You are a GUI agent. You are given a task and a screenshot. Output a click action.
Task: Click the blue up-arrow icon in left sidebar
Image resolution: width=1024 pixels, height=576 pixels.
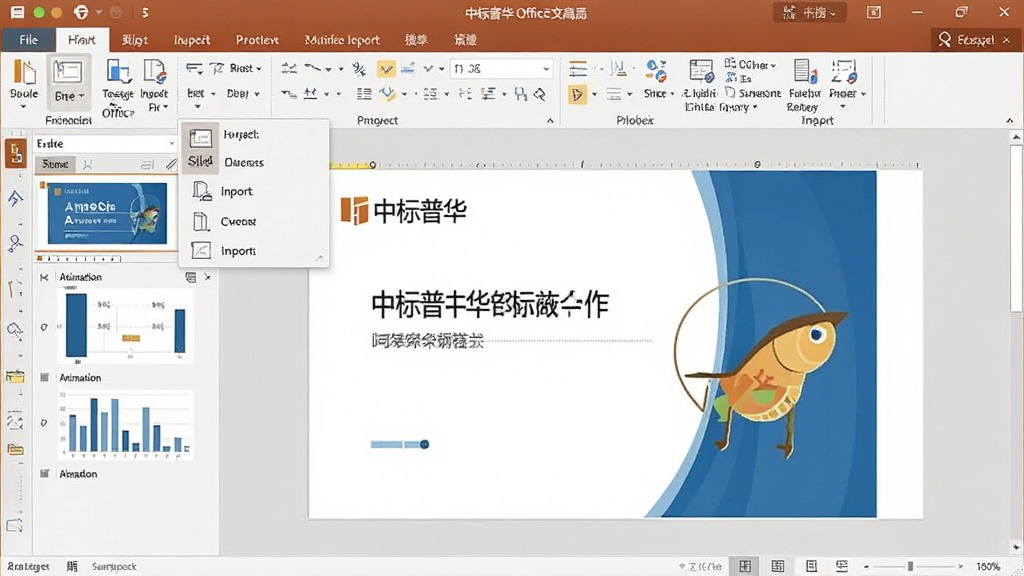pos(15,198)
